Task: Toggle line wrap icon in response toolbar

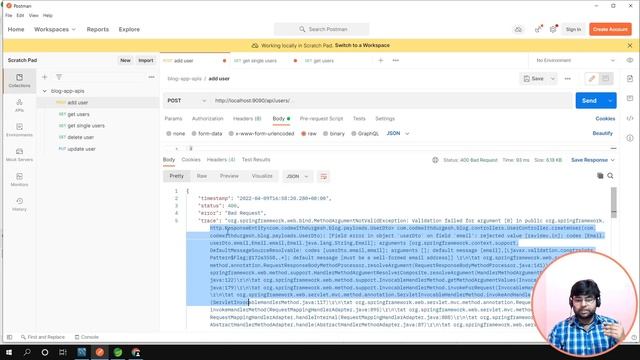Action: (x=324, y=176)
